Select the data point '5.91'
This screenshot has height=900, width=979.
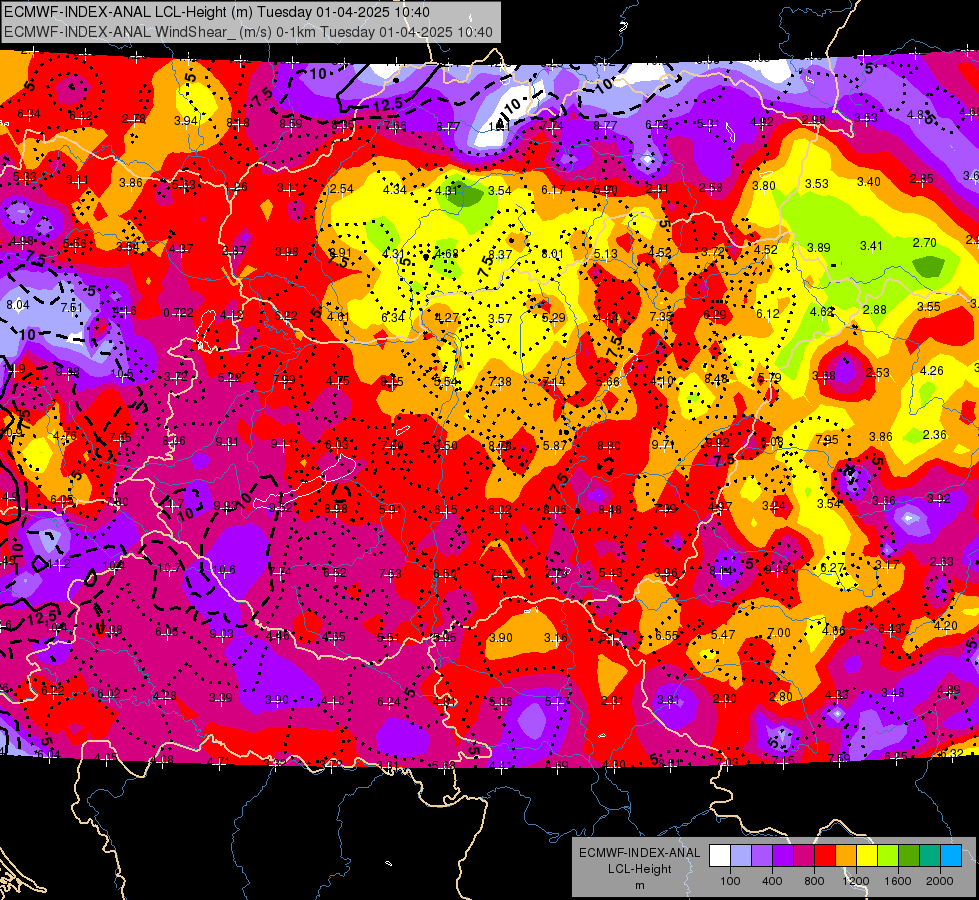390,510
